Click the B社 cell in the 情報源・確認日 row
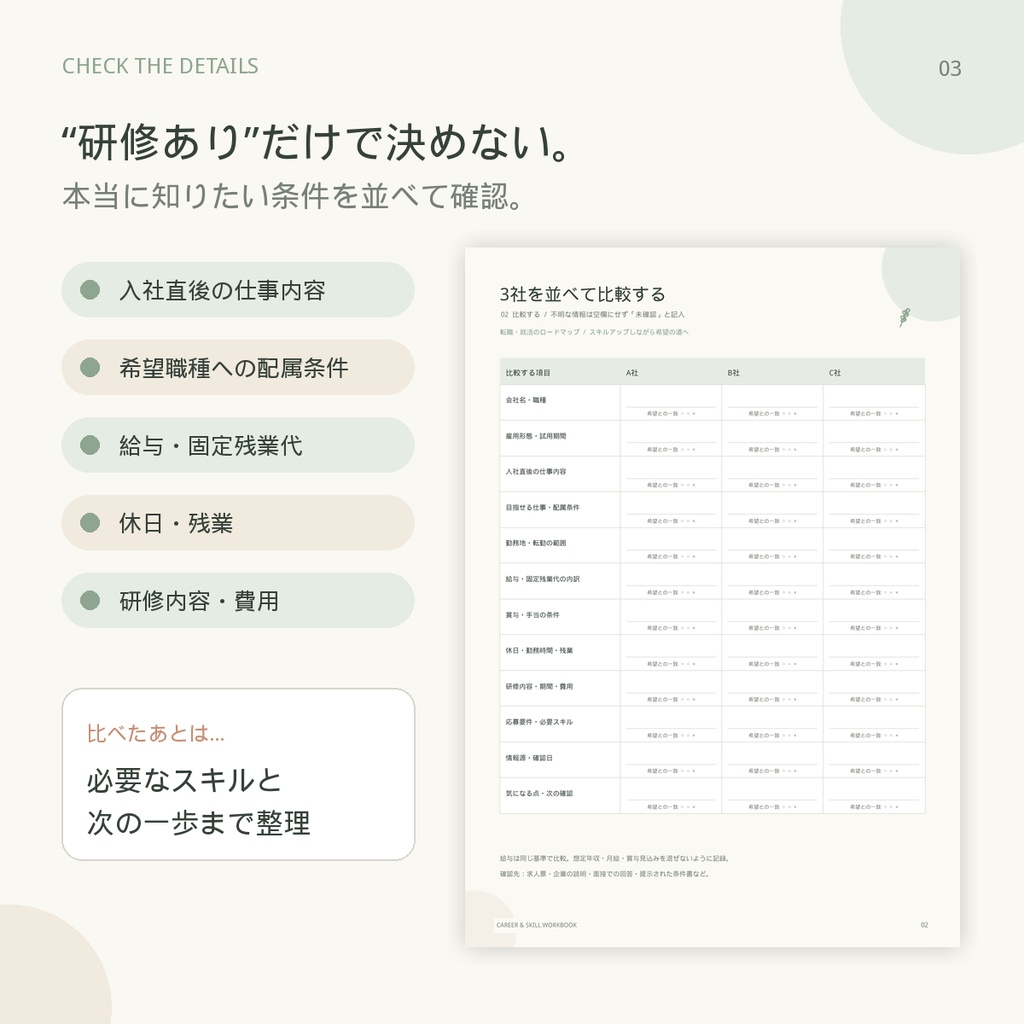Image resolution: width=1024 pixels, height=1024 pixels. point(773,760)
